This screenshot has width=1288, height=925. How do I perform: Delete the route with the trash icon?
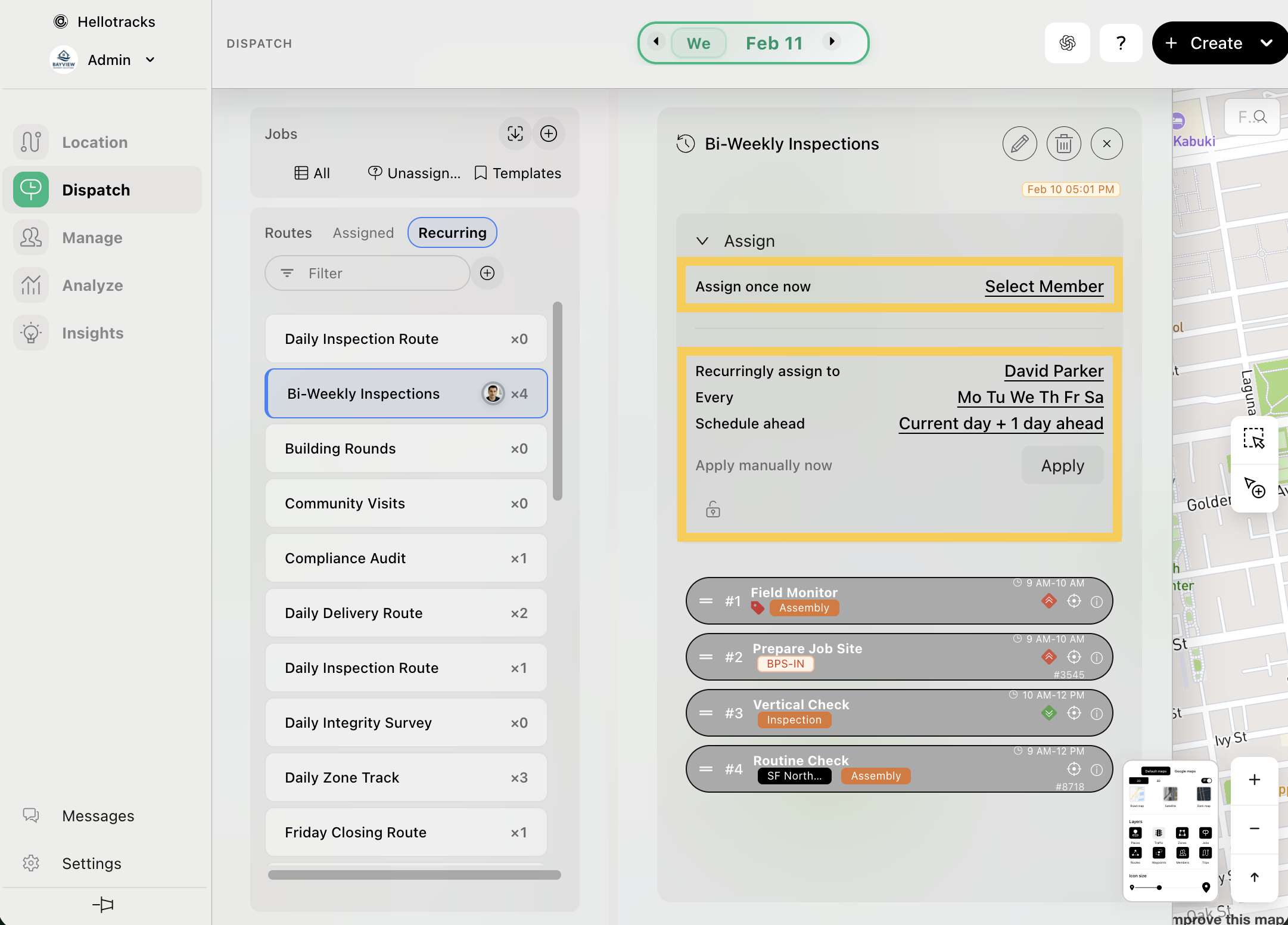click(x=1063, y=144)
